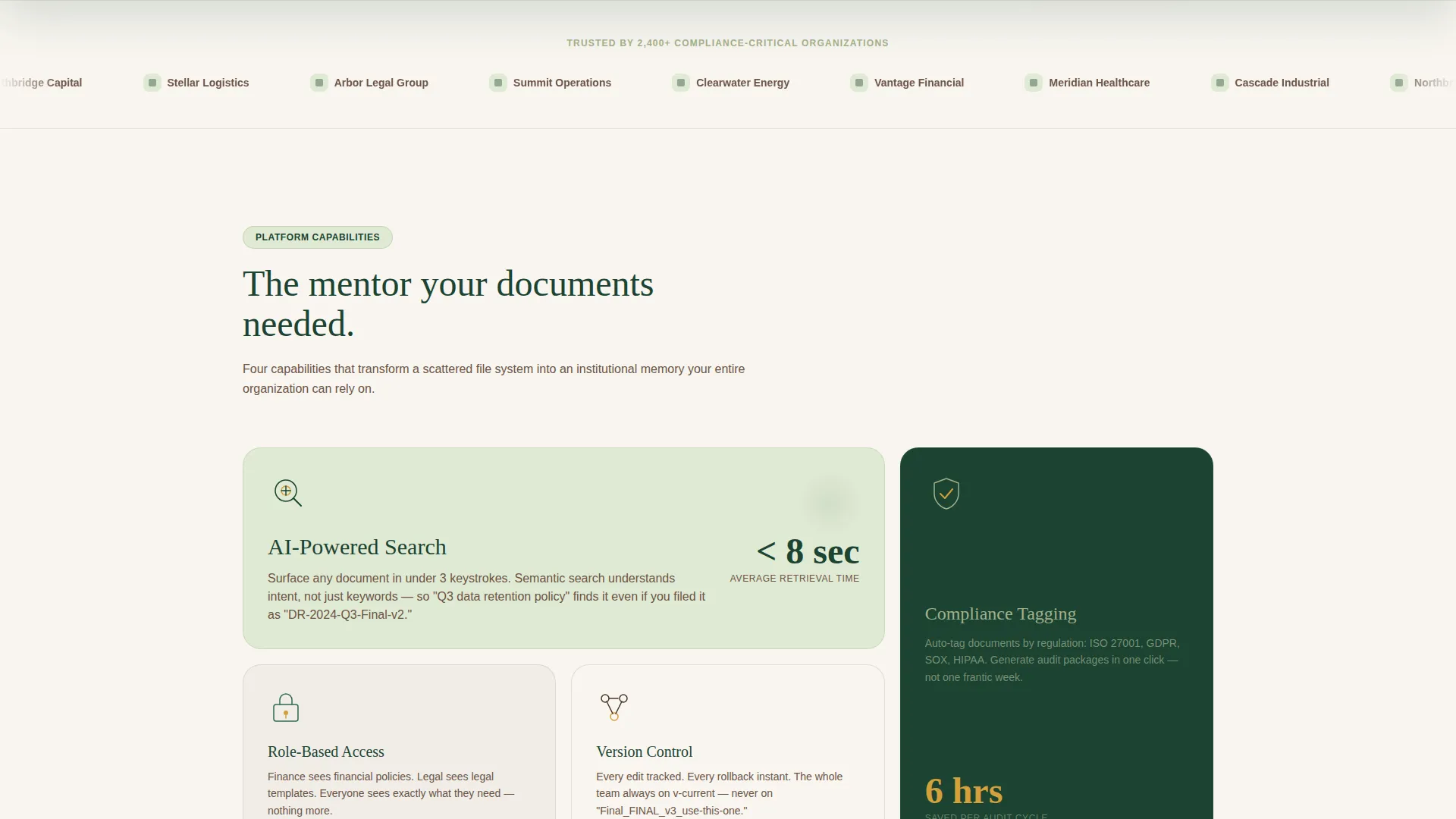Click the Stellar Logistics company name
The width and height of the screenshot is (1456, 819).
pos(208,83)
